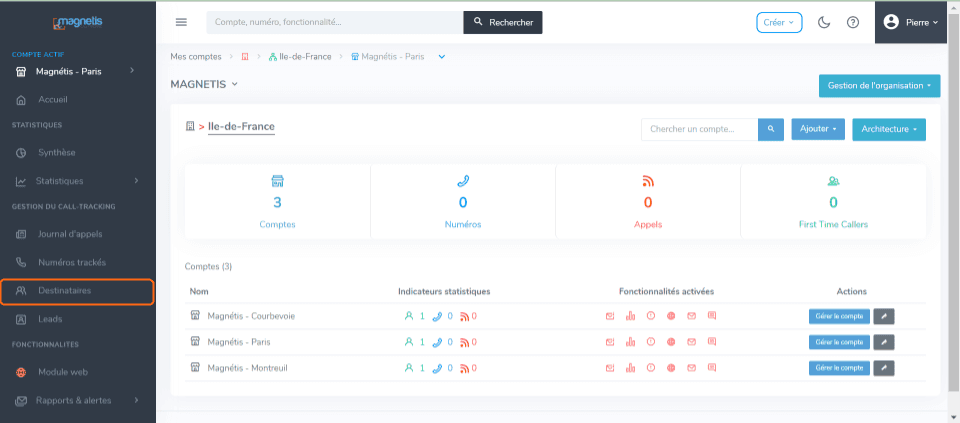Click the First Time Callers label

click(x=833, y=225)
